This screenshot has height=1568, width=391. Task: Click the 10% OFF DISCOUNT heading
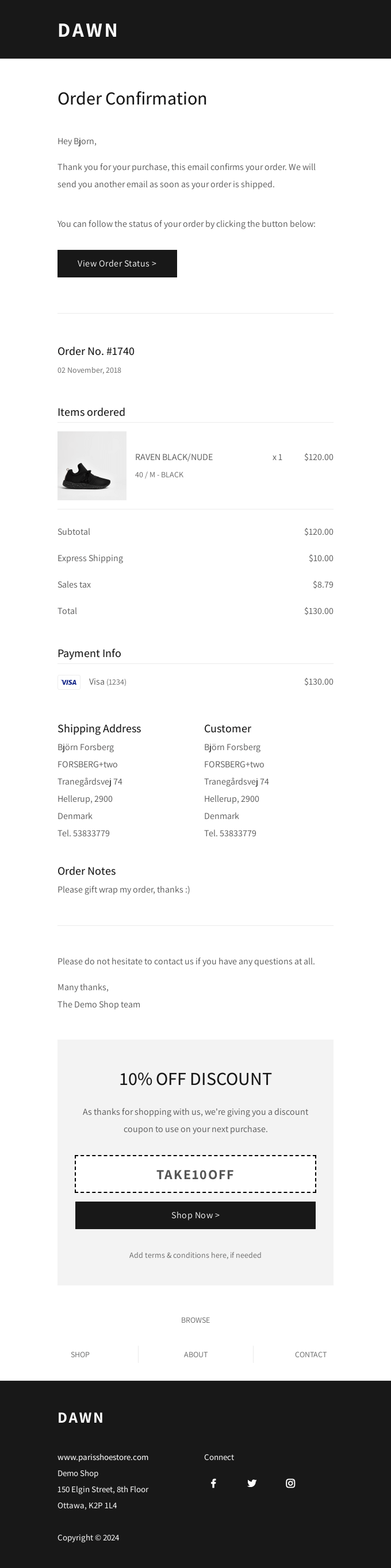(x=195, y=1079)
